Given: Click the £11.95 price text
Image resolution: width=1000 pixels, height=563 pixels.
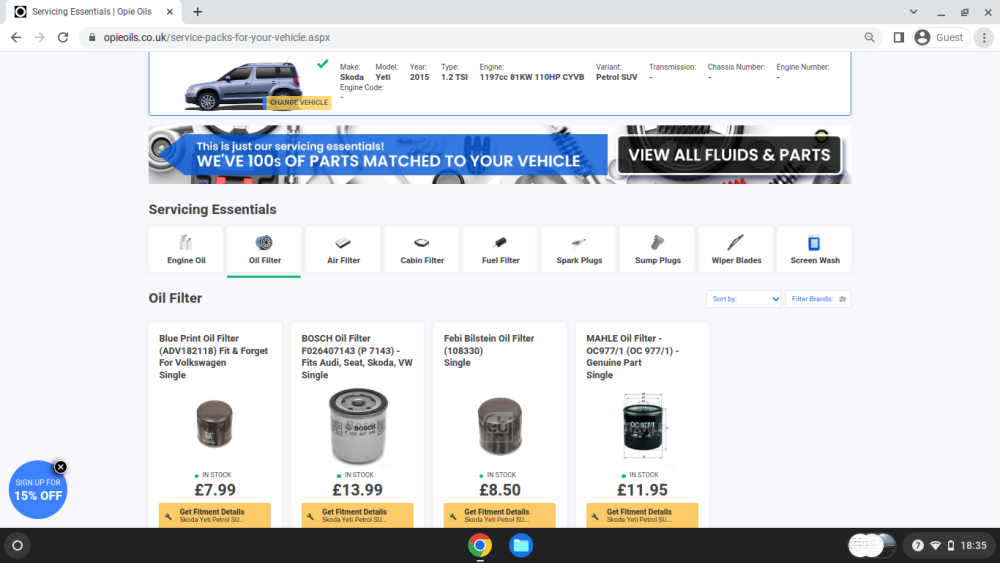Looking at the screenshot, I should 642,490.
